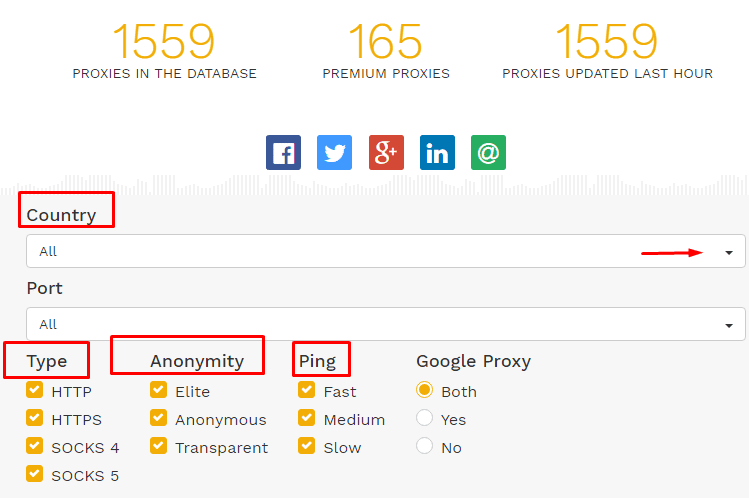Share the page via Facebook icon
Viewport: 749px width, 498px height.
(x=283, y=153)
